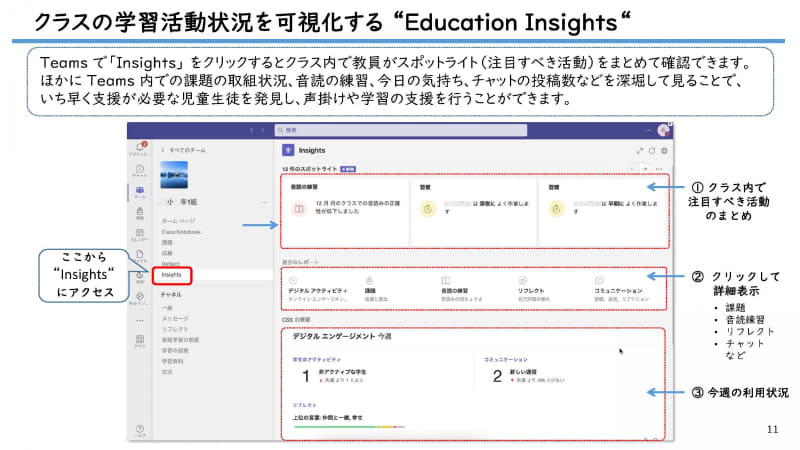Open the 学習資料 channel
This screenshot has width=800, height=450.
click(172, 361)
